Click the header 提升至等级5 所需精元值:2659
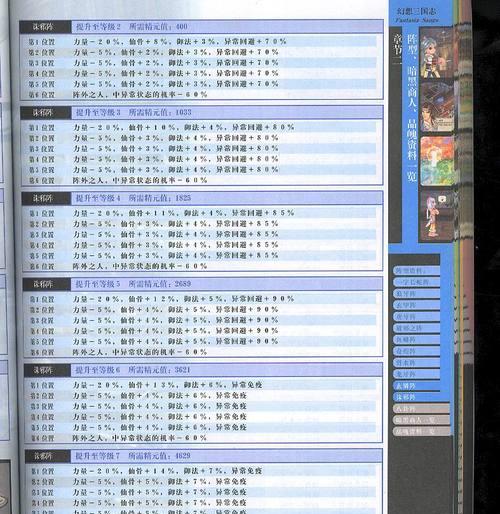 pos(133,284)
